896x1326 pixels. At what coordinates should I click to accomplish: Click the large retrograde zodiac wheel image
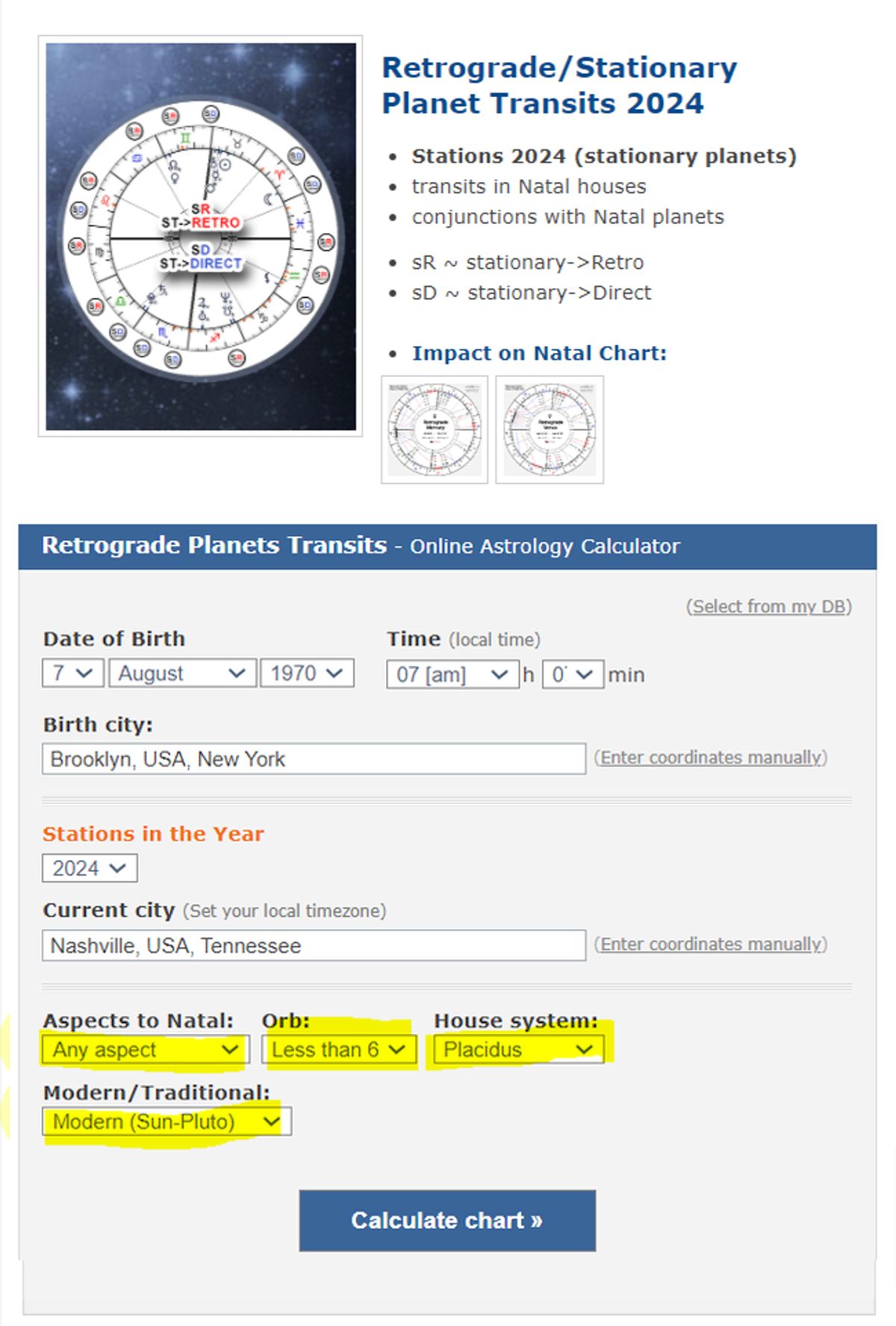200,235
